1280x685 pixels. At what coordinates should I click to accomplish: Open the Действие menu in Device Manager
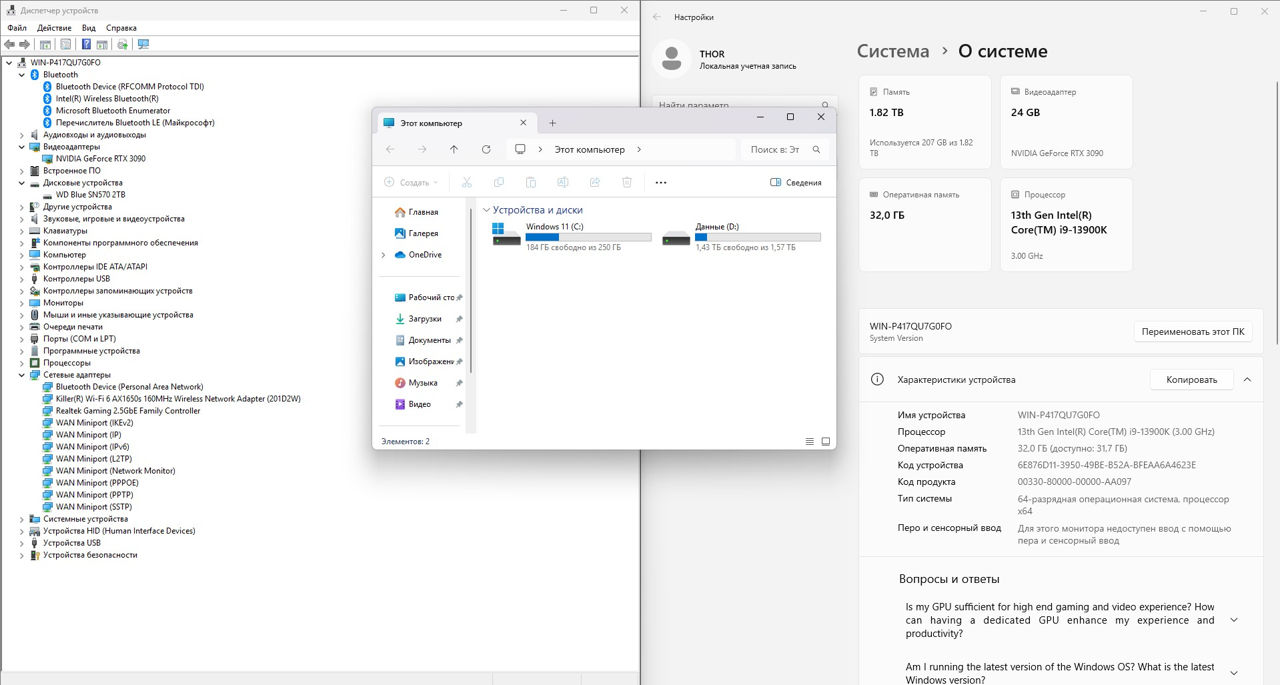click(54, 28)
